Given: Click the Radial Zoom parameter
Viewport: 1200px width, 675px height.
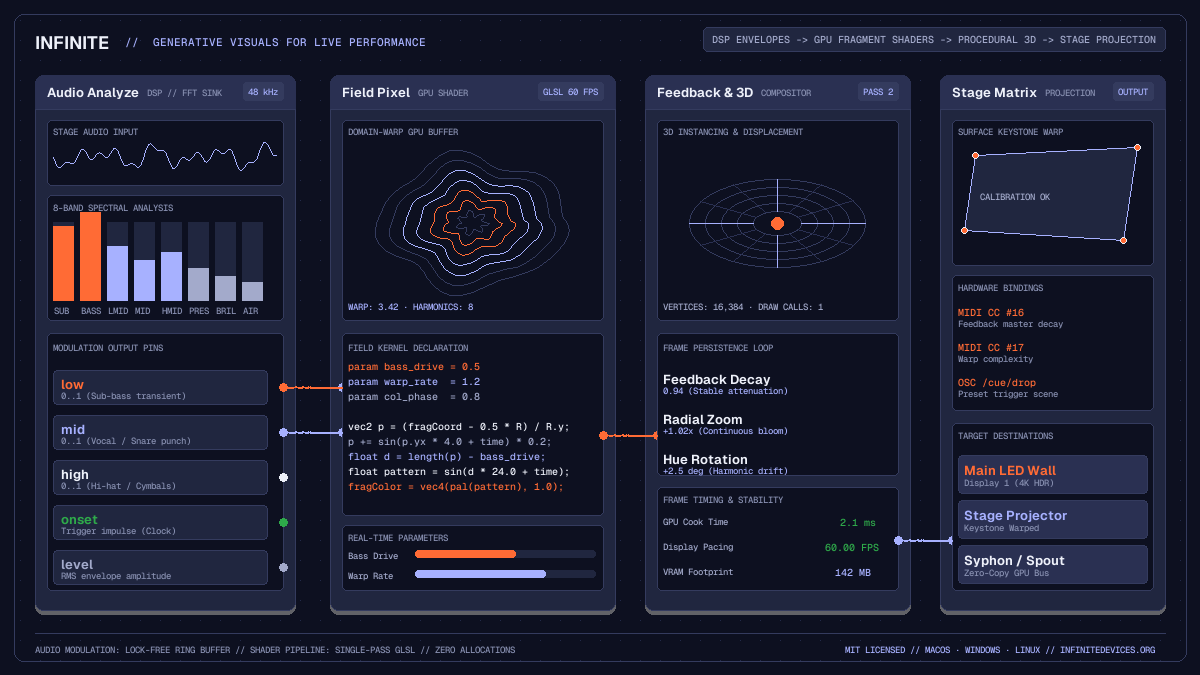Looking at the screenshot, I should [x=725, y=425].
